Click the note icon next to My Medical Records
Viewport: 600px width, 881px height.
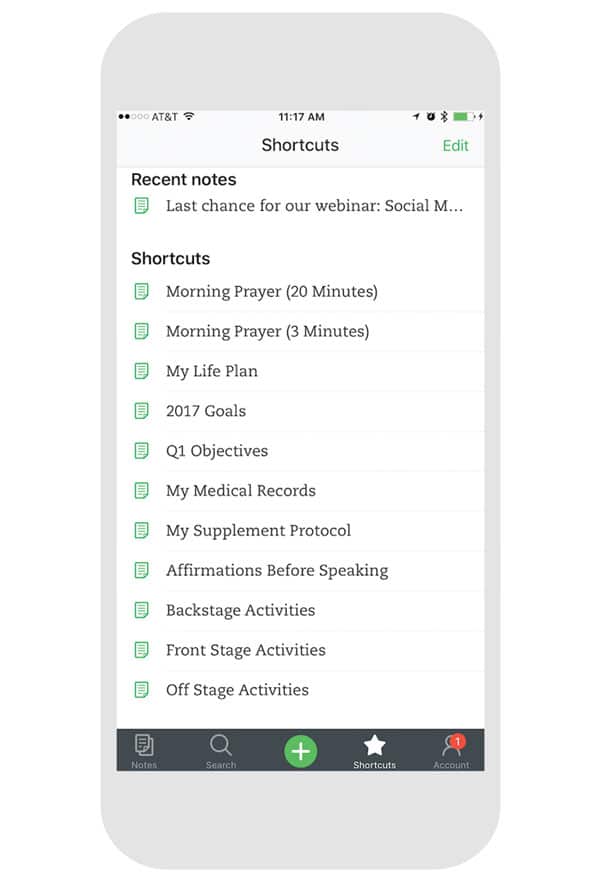(142, 491)
